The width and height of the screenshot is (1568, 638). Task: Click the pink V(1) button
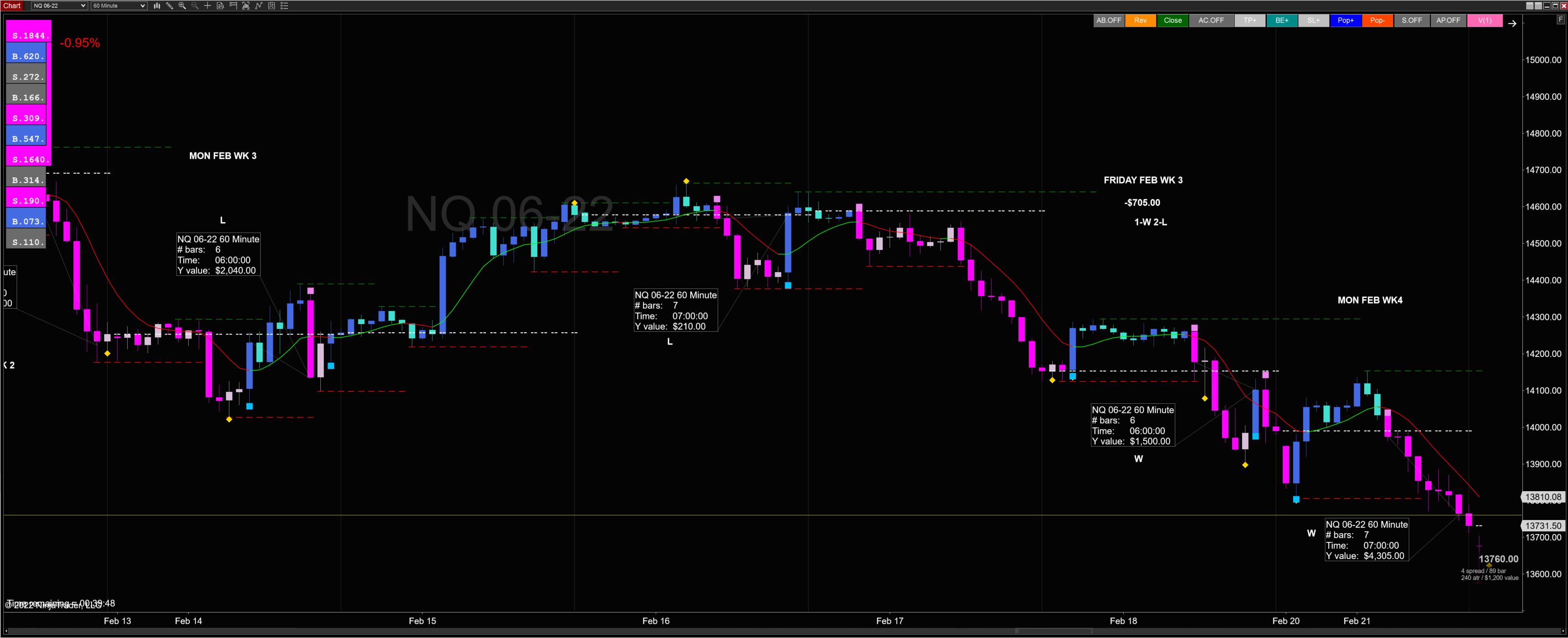click(x=1485, y=21)
